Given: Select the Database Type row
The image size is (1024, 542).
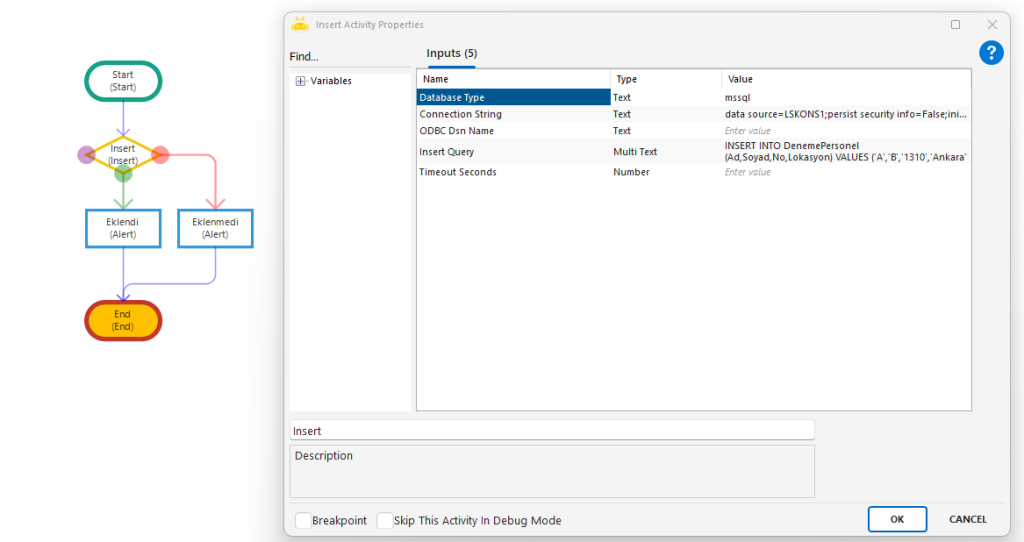Looking at the screenshot, I should [513, 98].
